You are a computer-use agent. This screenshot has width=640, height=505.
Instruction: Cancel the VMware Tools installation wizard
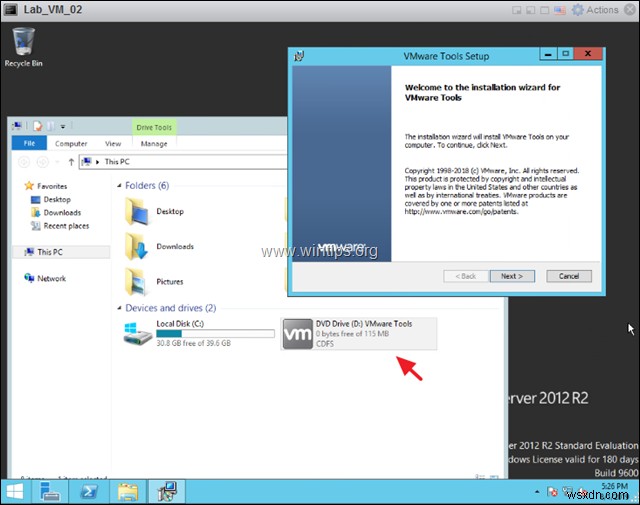569,276
